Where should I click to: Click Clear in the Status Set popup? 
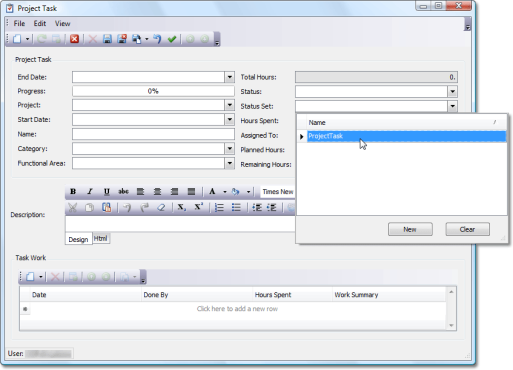tap(467, 229)
